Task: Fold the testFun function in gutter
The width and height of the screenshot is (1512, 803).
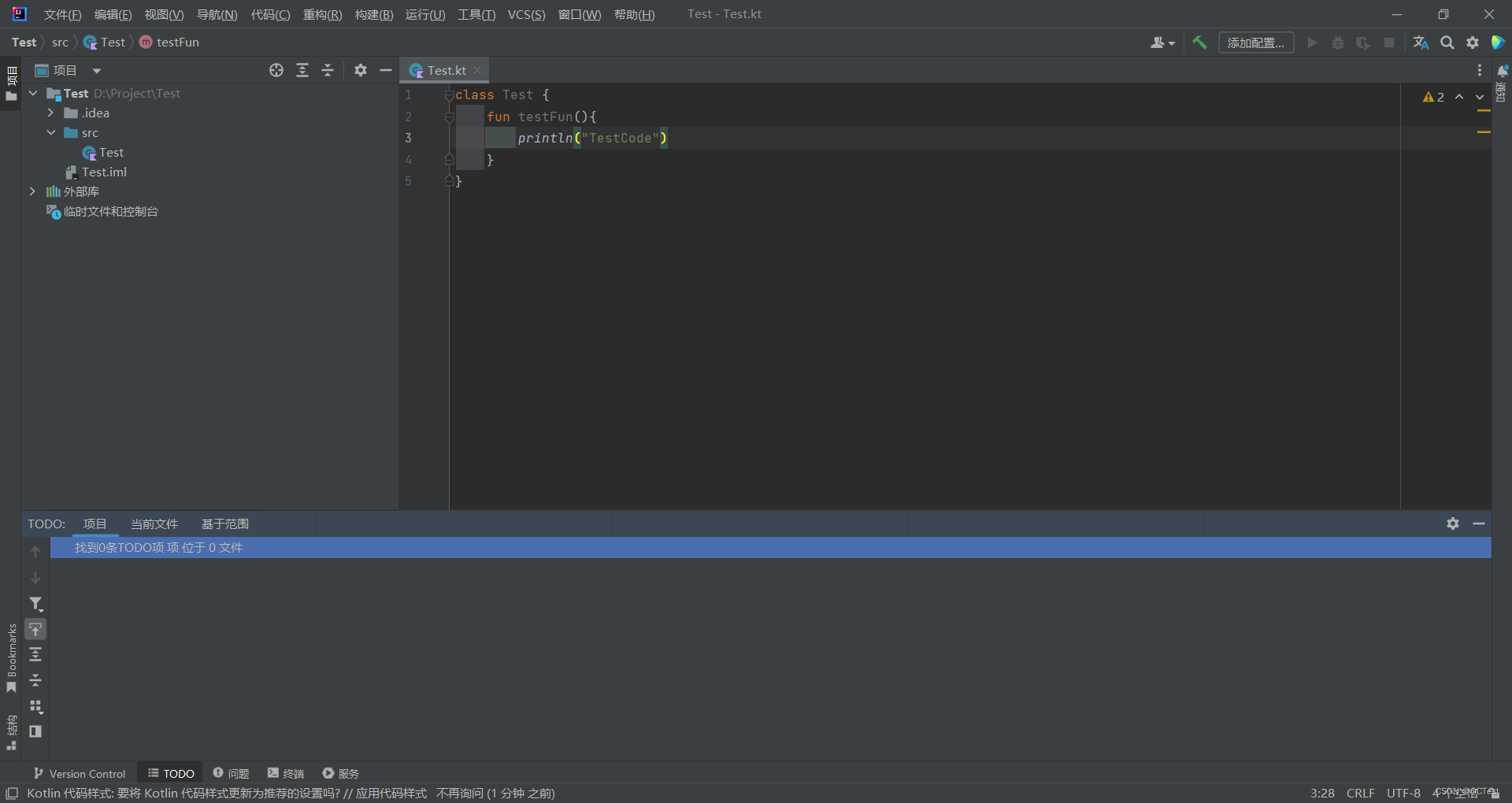Action: tap(449, 117)
